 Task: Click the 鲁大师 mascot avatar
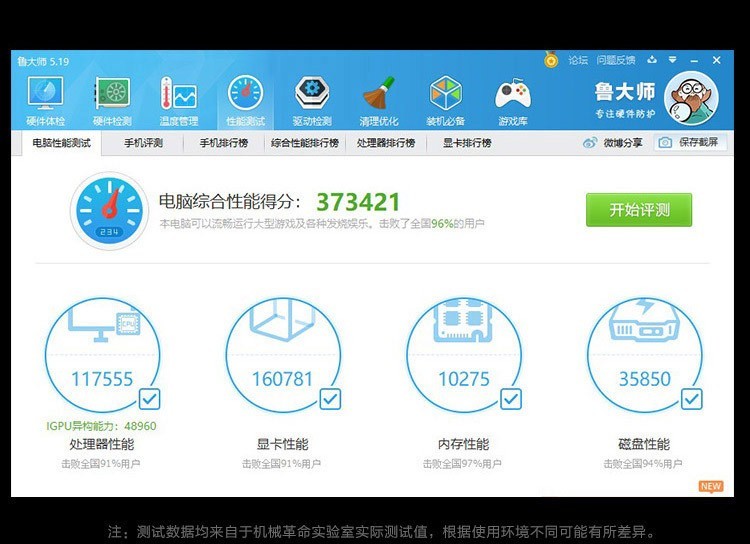pyautogui.click(x=691, y=99)
